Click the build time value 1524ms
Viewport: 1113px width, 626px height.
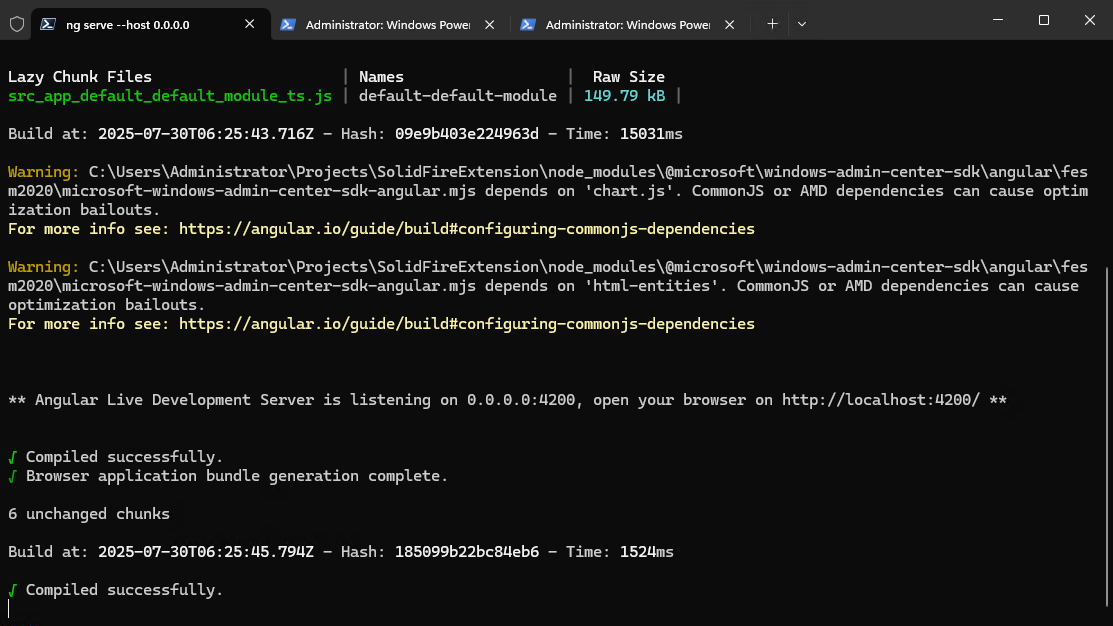(647, 551)
